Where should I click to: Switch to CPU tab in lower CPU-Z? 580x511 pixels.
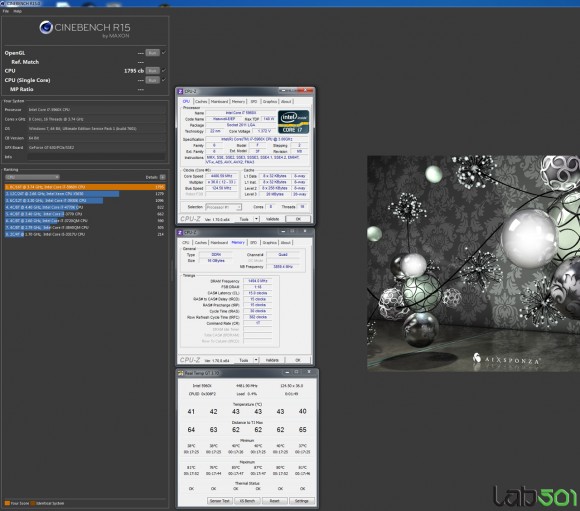coord(186,243)
